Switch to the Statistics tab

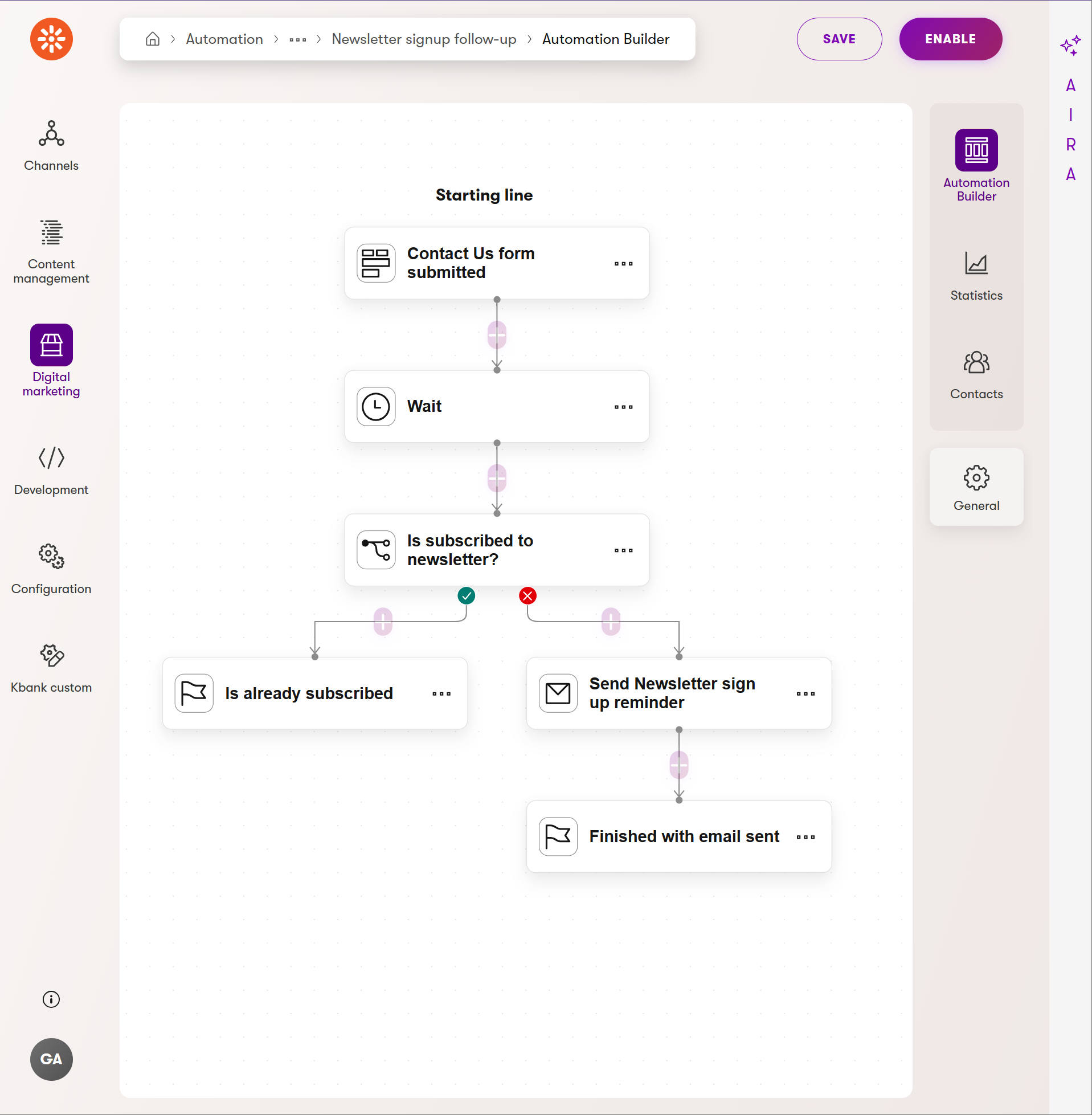tap(976, 276)
